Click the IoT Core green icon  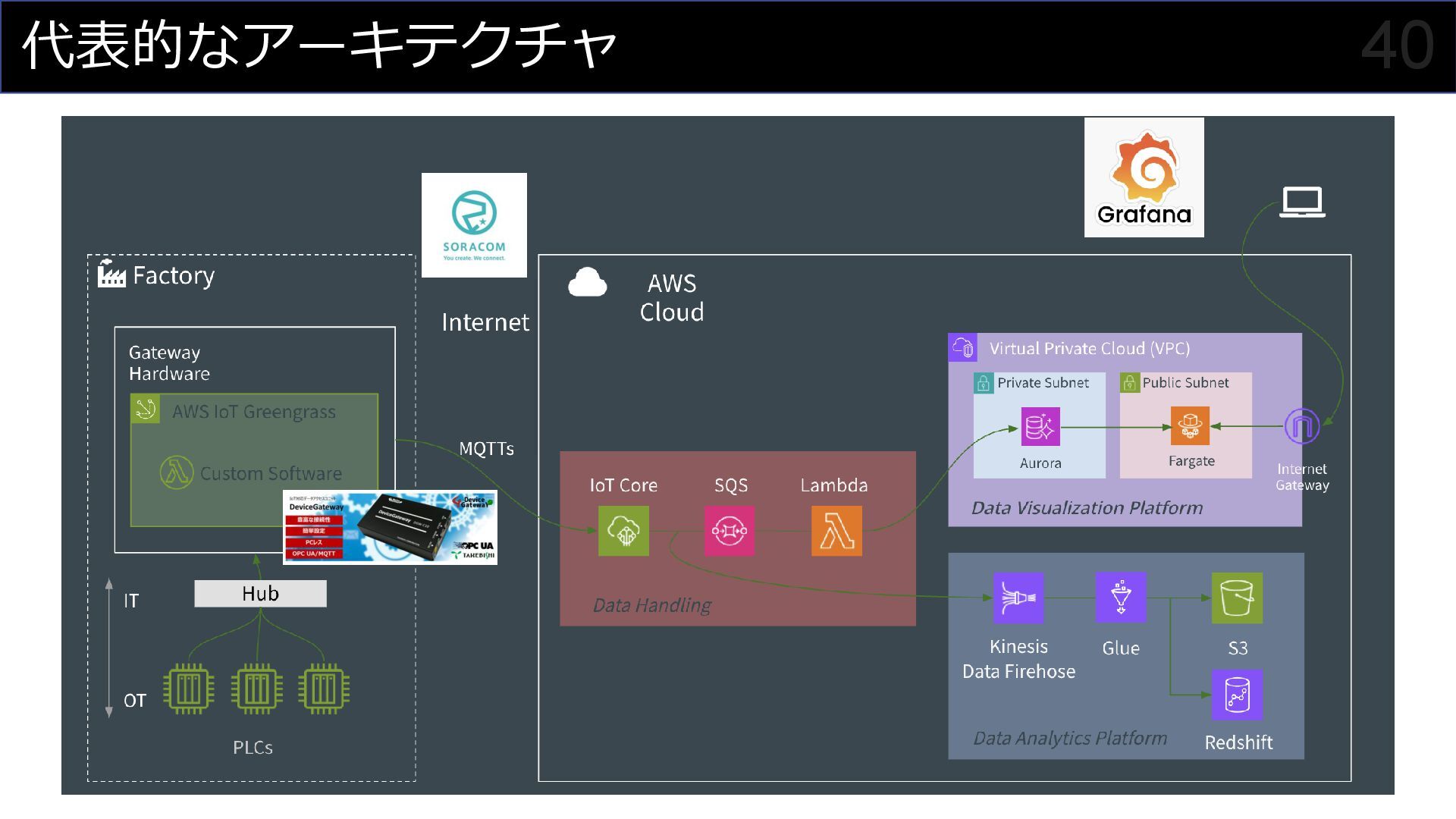[623, 531]
